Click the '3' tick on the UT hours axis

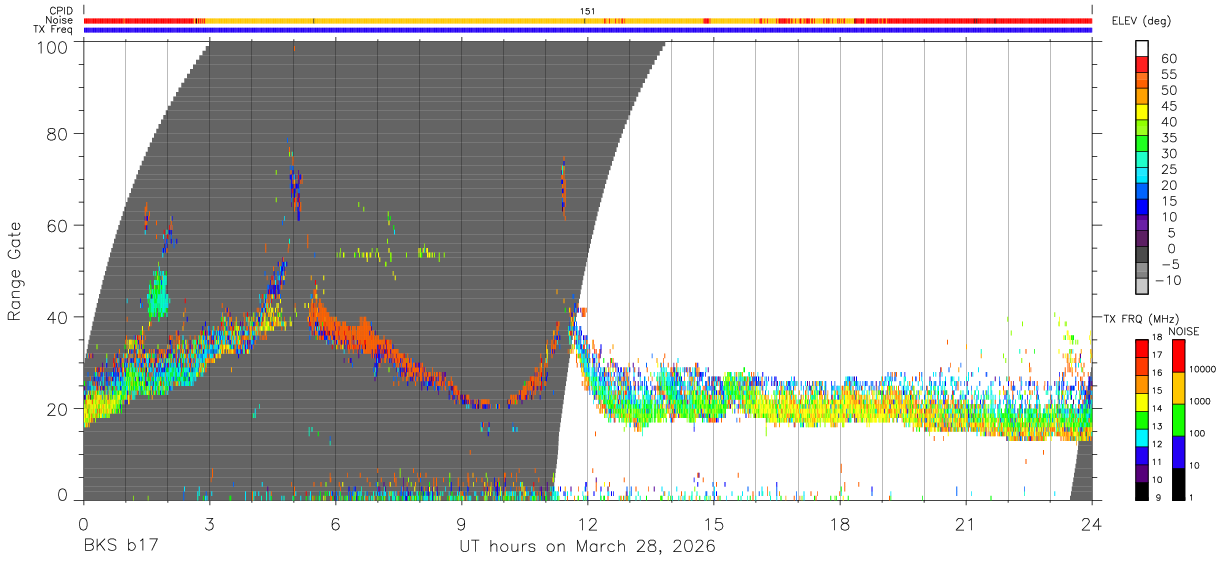[209, 524]
